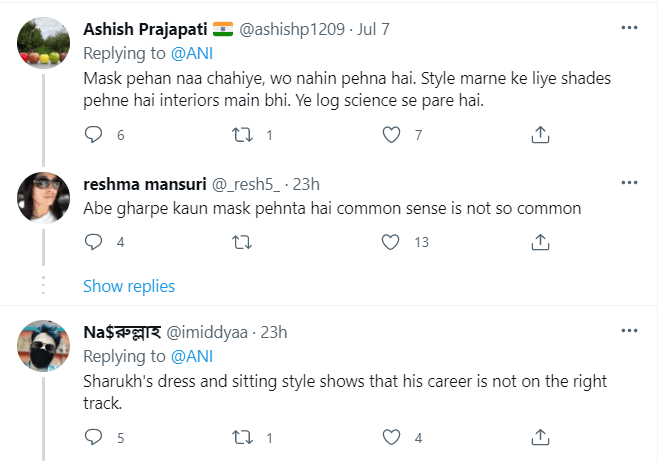Expand the Show replies link
This screenshot has width=660, height=463.
[129, 286]
